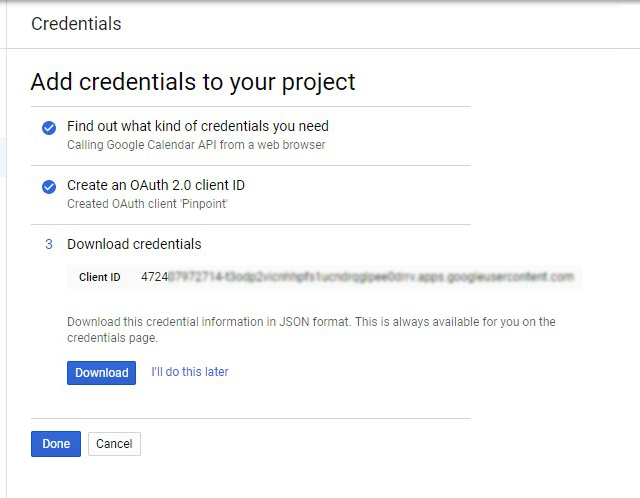Click the checkmark icon beside Find out credentials step
Viewport: 640px width, 498px height.
pyautogui.click(x=48, y=127)
